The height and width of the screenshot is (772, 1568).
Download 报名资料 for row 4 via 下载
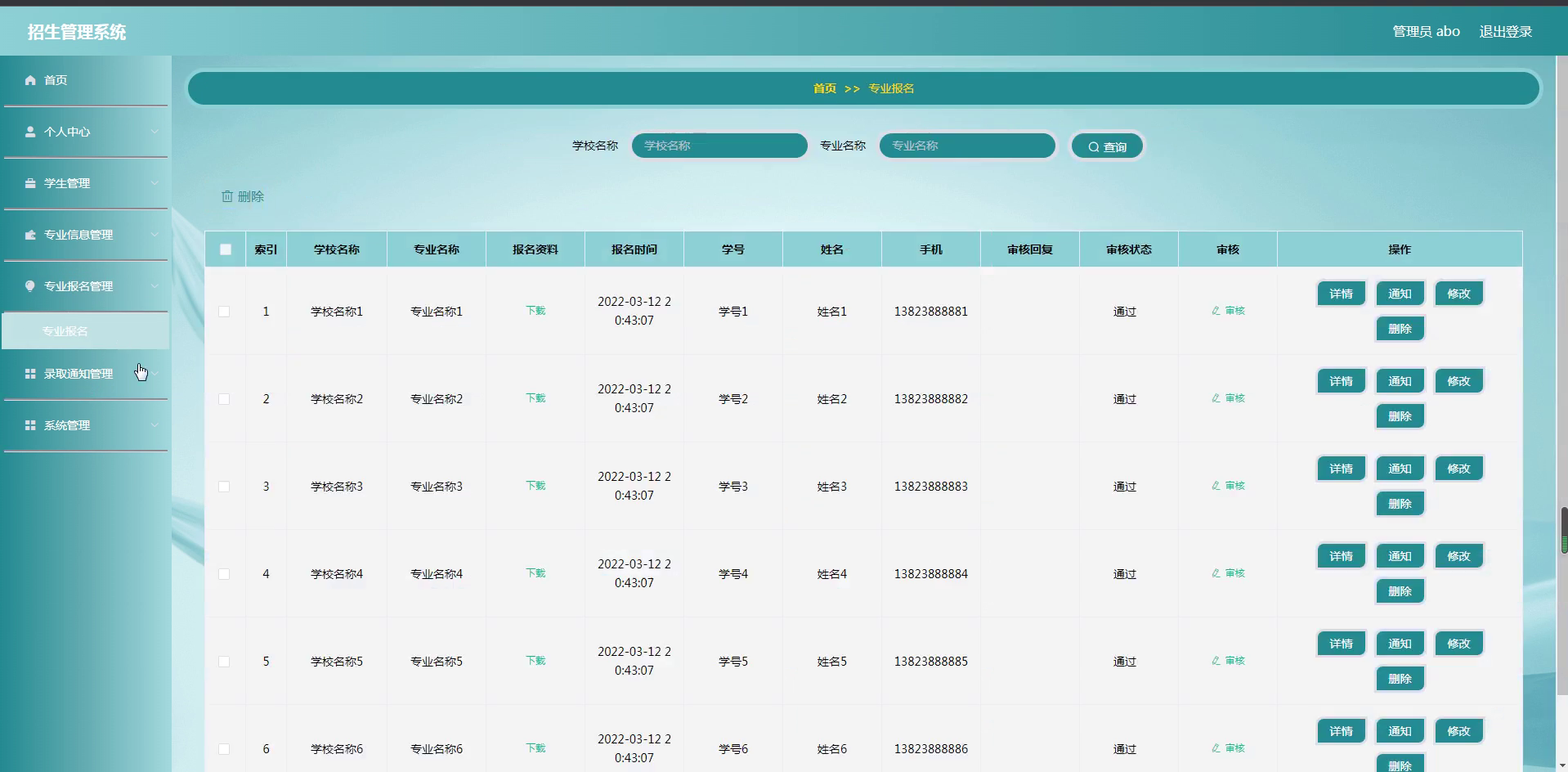[535, 573]
